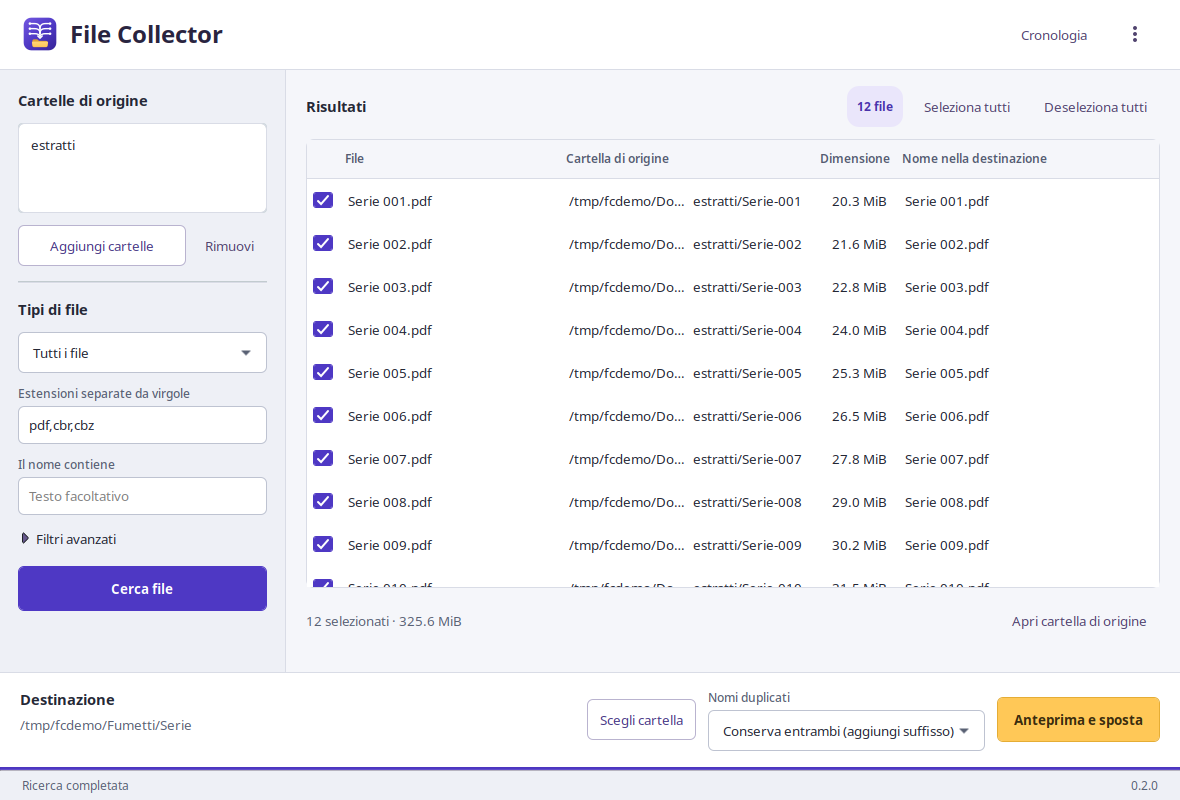Click the Dimensione column header
Image resolution: width=1180 pixels, height=800 pixels.
point(855,159)
